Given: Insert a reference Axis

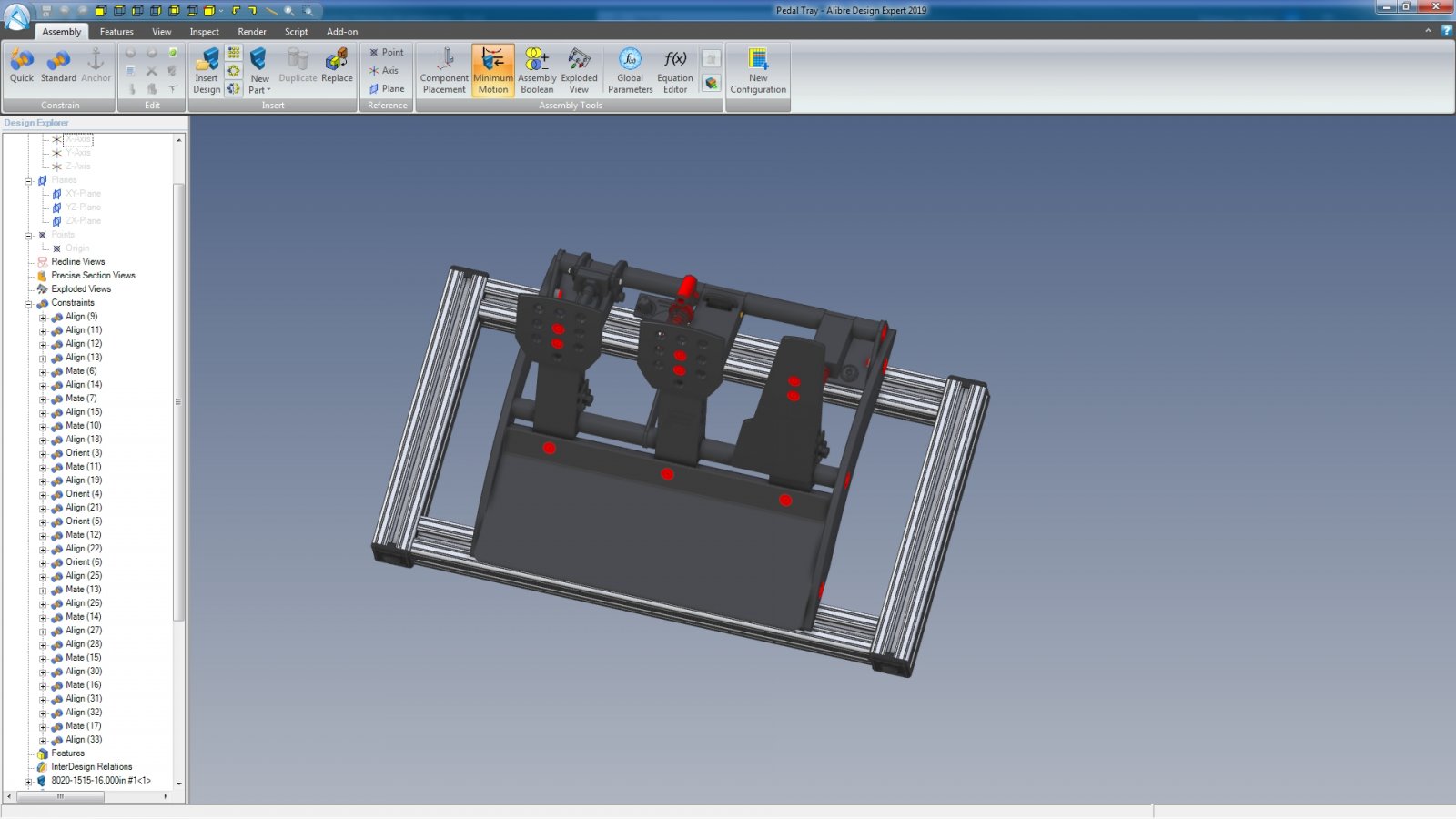Looking at the screenshot, I should coord(384,71).
